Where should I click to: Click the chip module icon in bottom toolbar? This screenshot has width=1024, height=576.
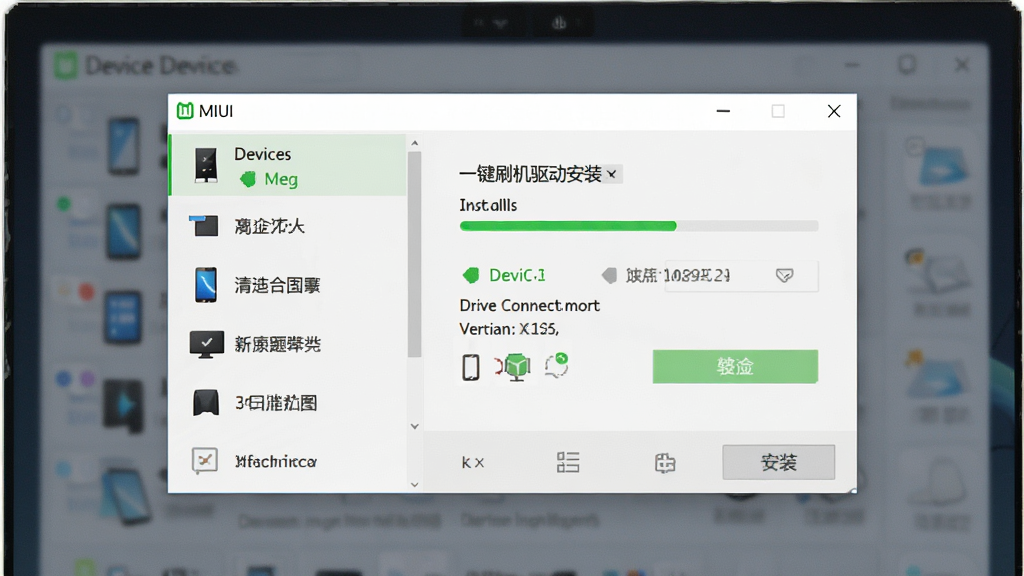click(665, 463)
